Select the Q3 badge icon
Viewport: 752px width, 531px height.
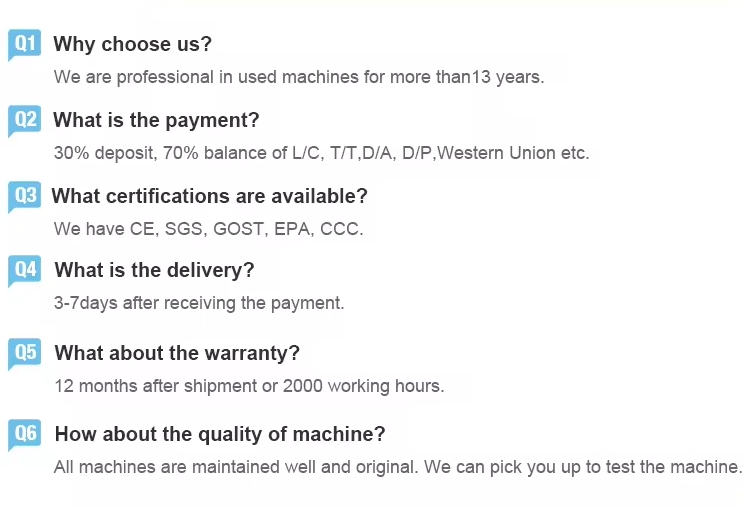point(25,196)
